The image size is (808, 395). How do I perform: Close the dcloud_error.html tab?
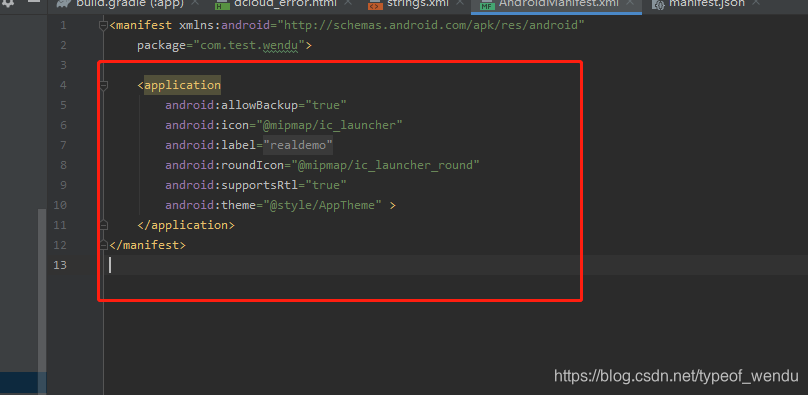[348, 3]
